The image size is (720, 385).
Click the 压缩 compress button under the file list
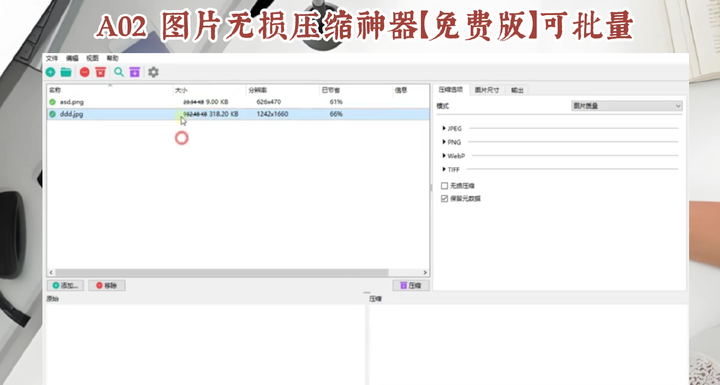point(411,285)
